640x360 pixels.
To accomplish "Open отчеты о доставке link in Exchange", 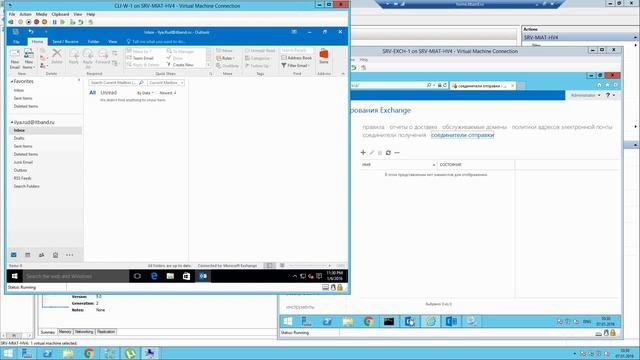I will click(413, 127).
